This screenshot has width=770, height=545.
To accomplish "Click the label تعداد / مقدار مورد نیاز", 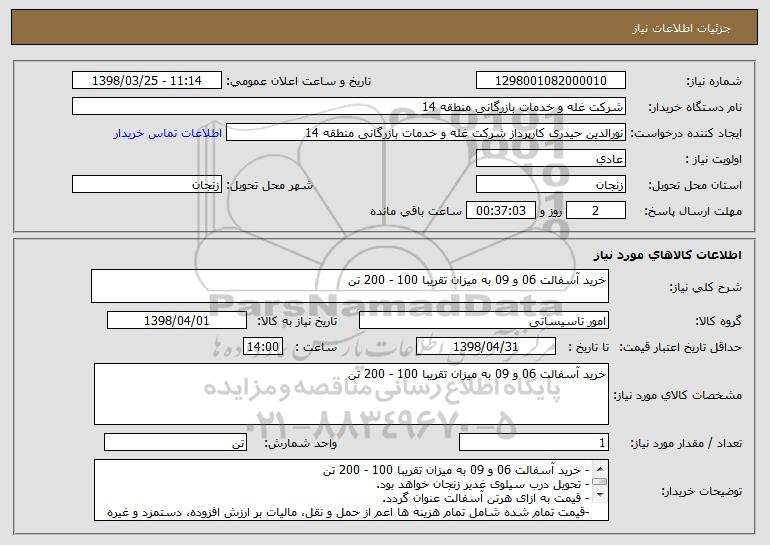I will (686, 443).
